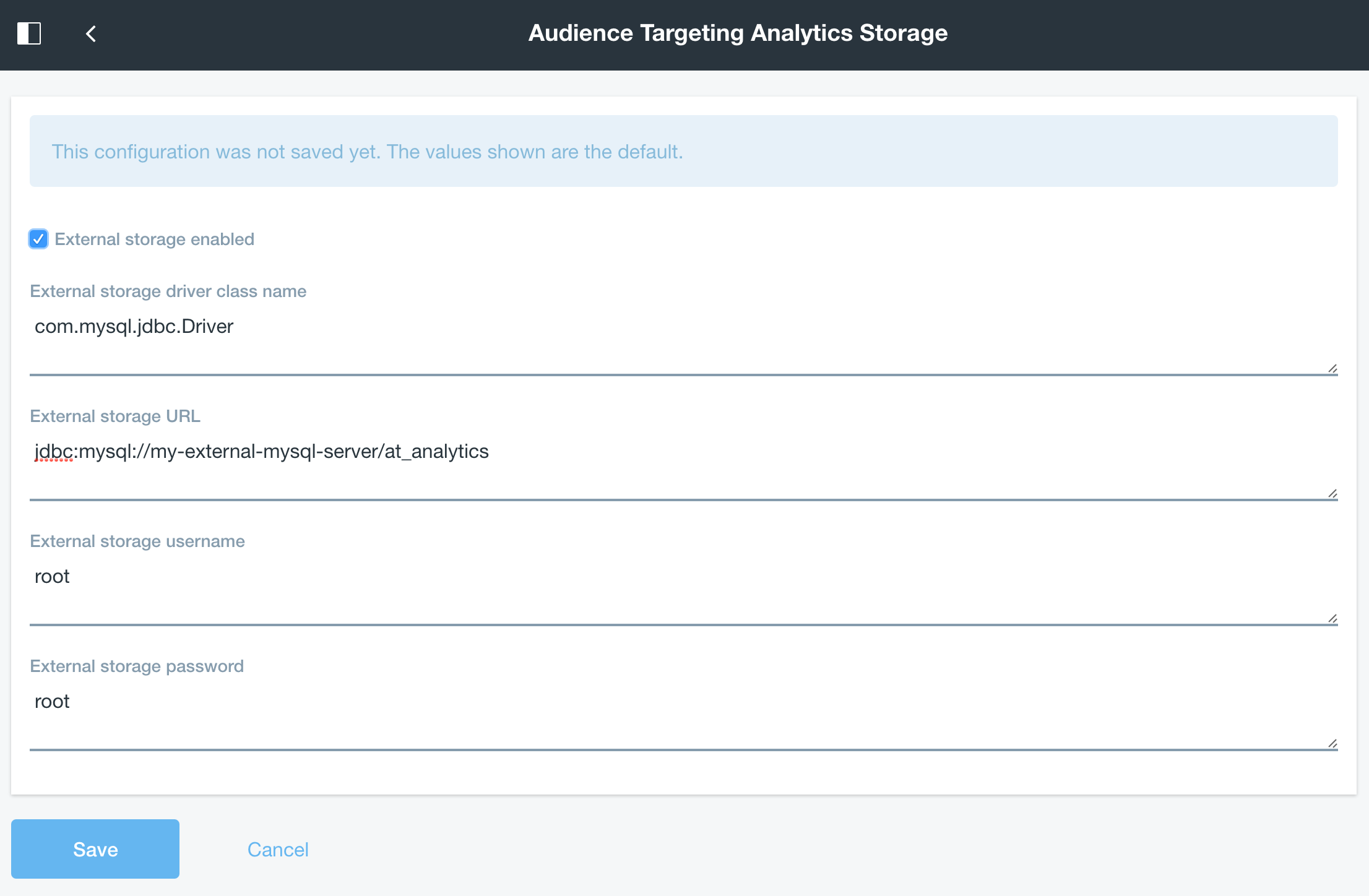Click the 'Audience Targeting Analytics Storage' title
This screenshot has height=896, width=1369.
coord(738,33)
